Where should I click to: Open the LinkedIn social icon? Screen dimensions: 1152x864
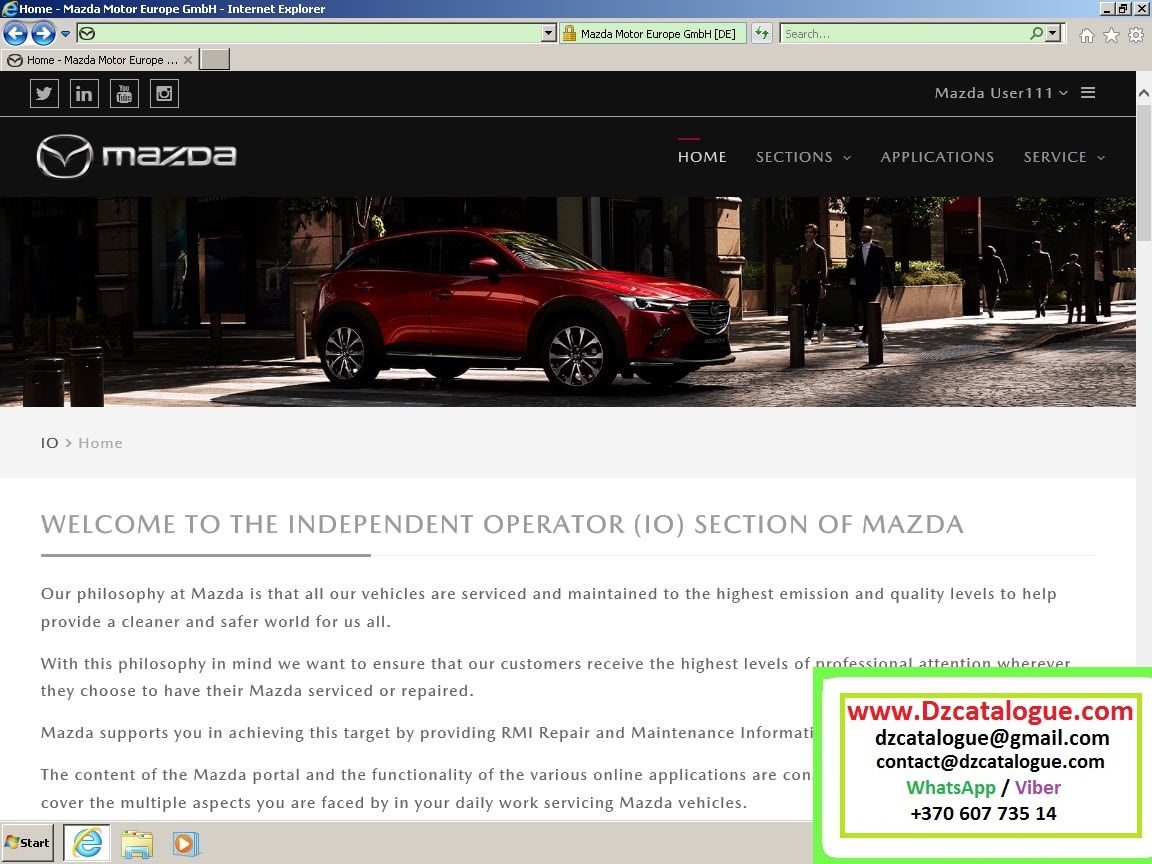84,93
